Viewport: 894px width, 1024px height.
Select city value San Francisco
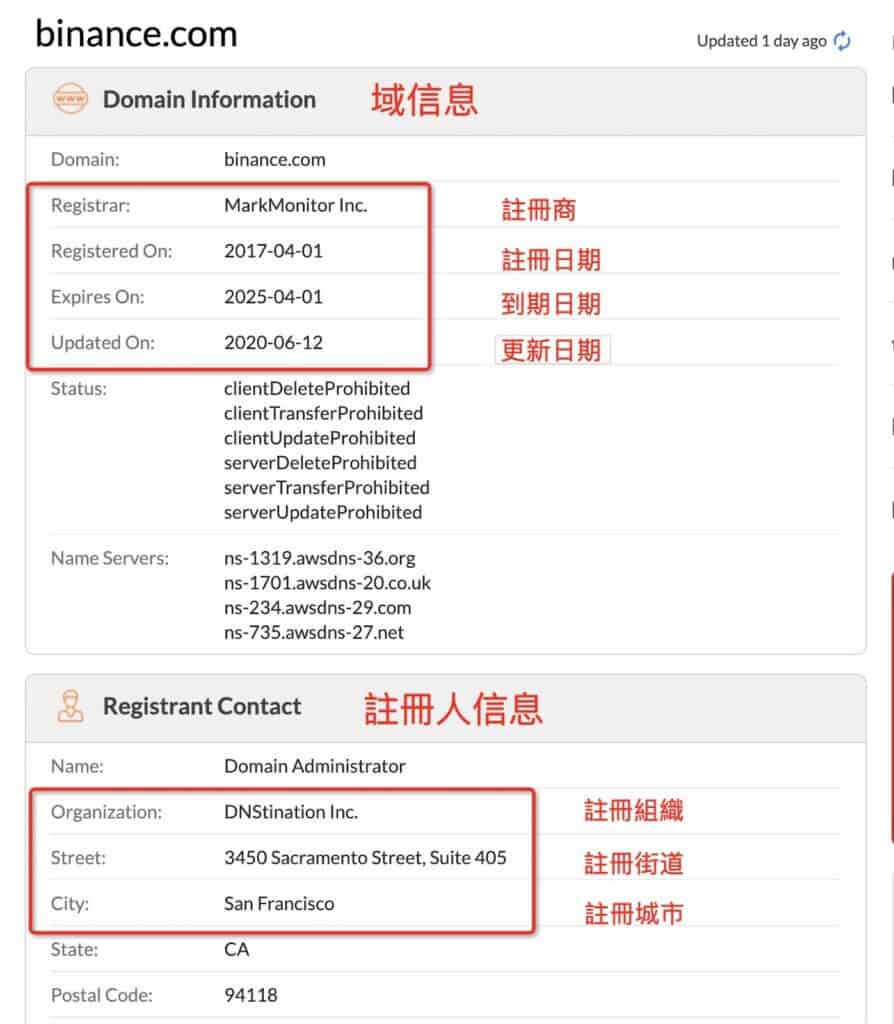click(x=279, y=904)
